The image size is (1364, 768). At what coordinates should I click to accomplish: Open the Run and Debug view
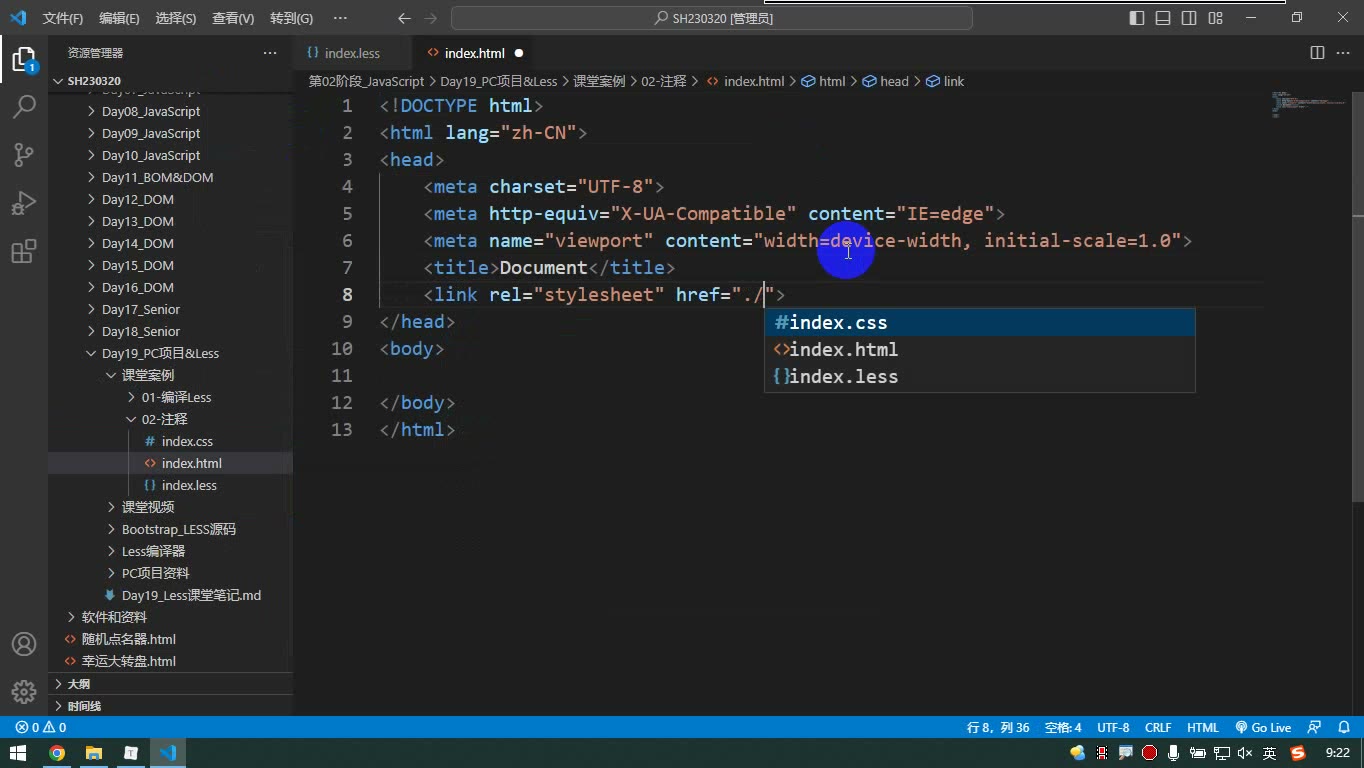pos(24,203)
